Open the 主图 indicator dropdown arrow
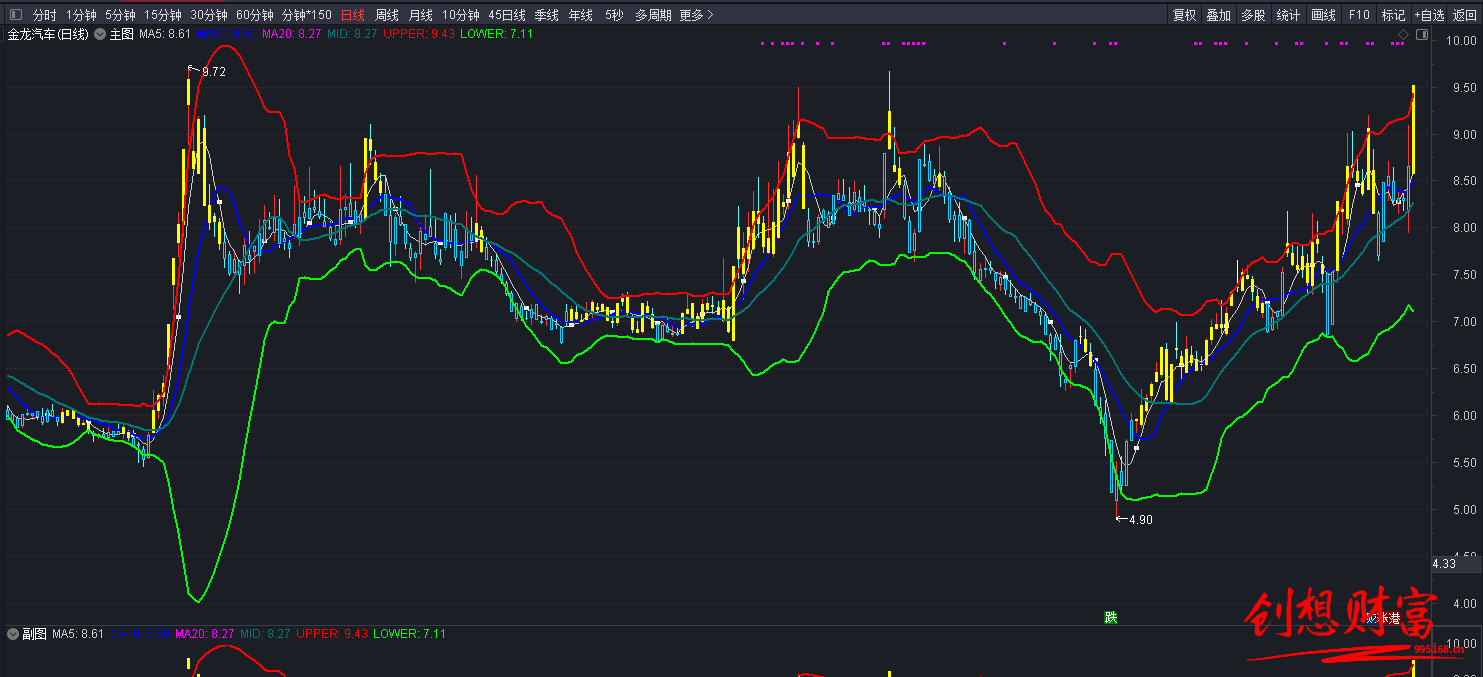This screenshot has height=677, width=1483. pyautogui.click(x=100, y=34)
